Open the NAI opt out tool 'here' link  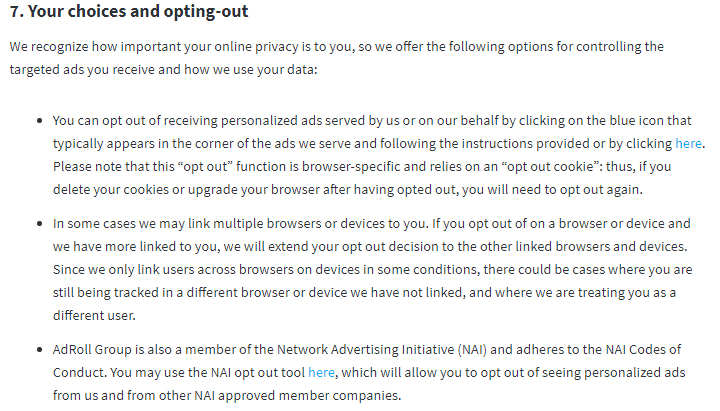(321, 372)
